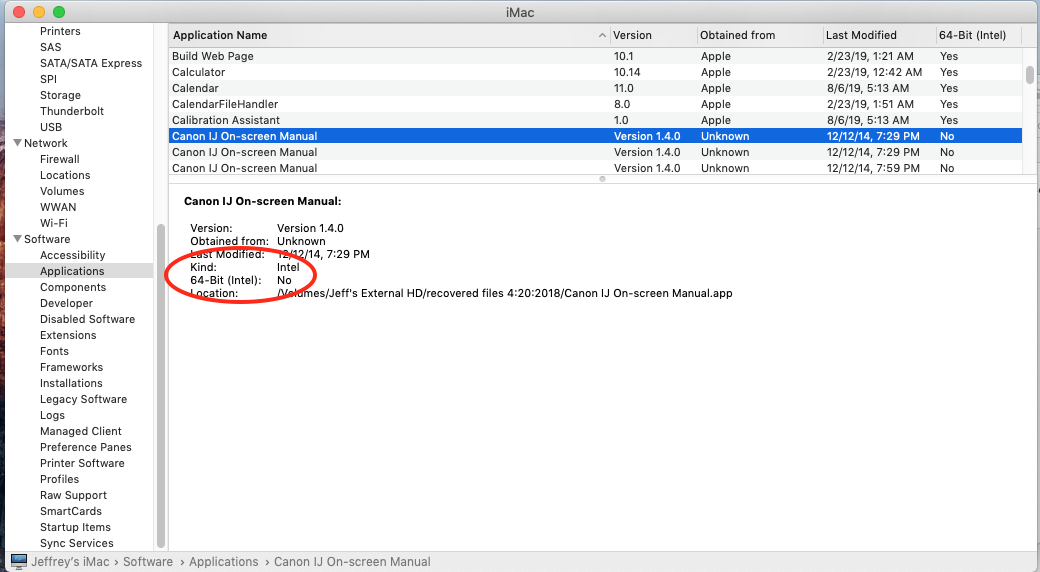Viewport: 1040px width, 572px height.
Task: Click the split pane divider handle dot
Action: 602,179
